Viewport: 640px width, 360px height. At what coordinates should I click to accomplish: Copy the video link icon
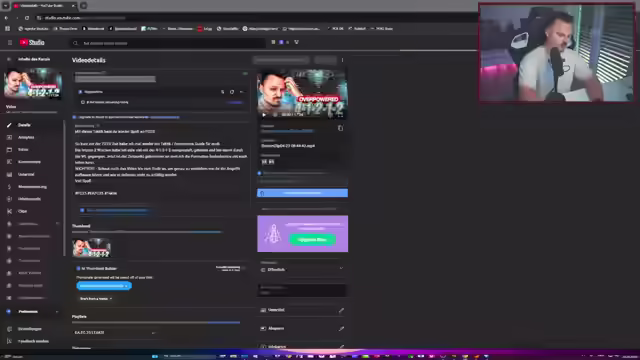click(x=340, y=128)
